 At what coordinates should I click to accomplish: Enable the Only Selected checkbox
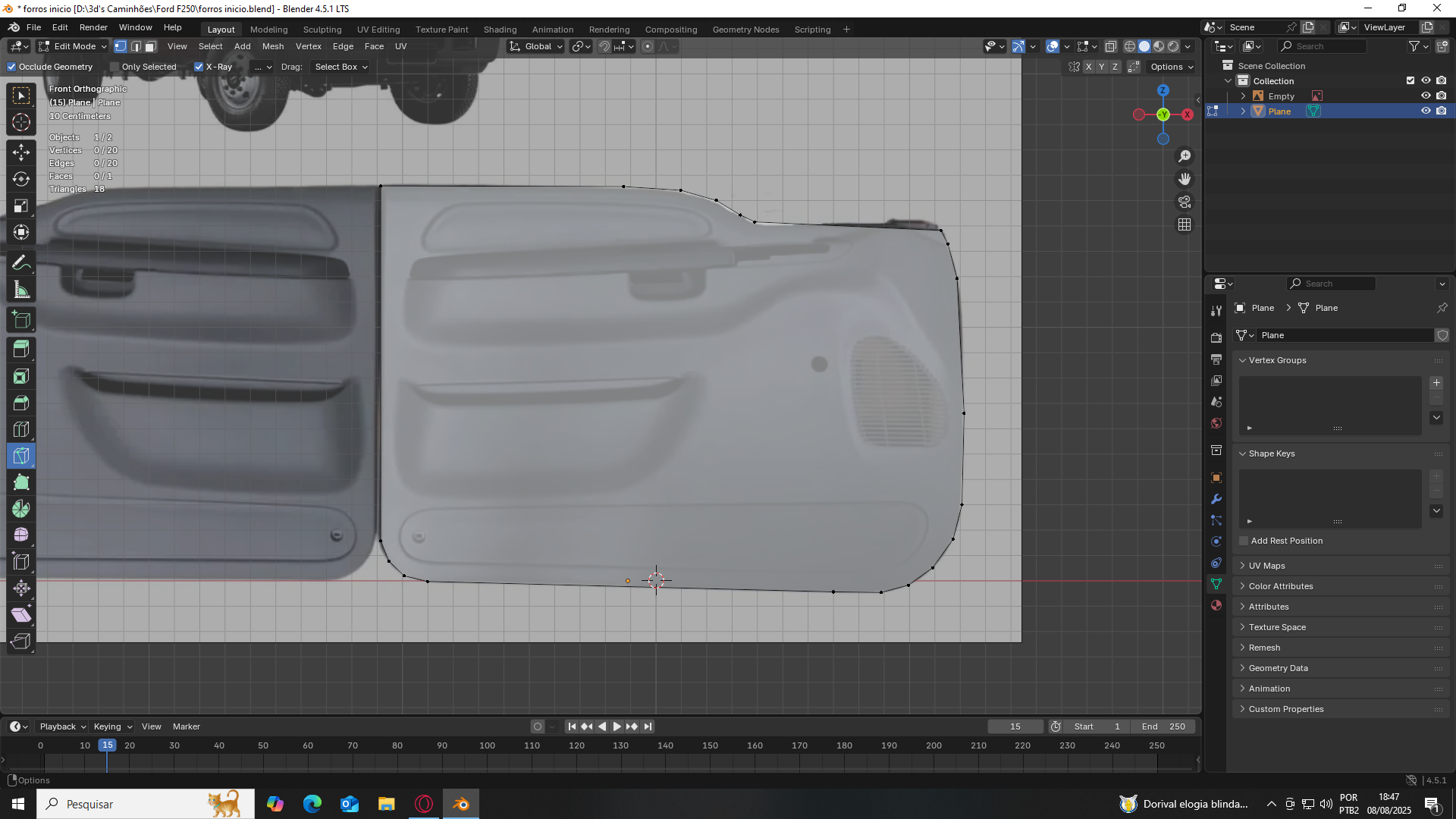click(115, 67)
